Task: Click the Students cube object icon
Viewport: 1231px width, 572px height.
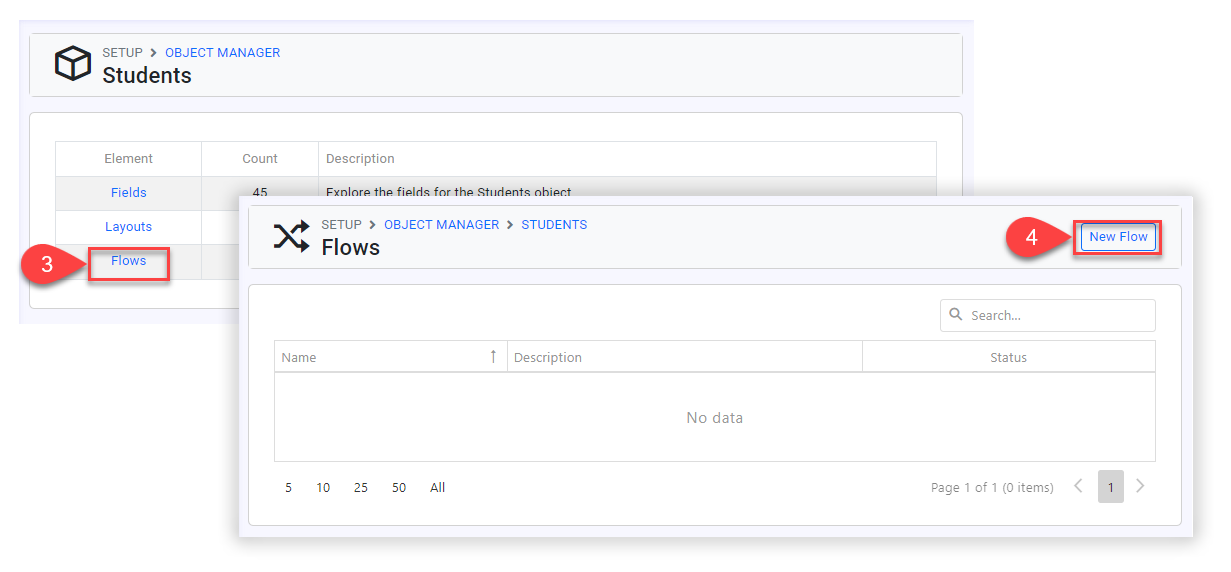Action: [72, 64]
